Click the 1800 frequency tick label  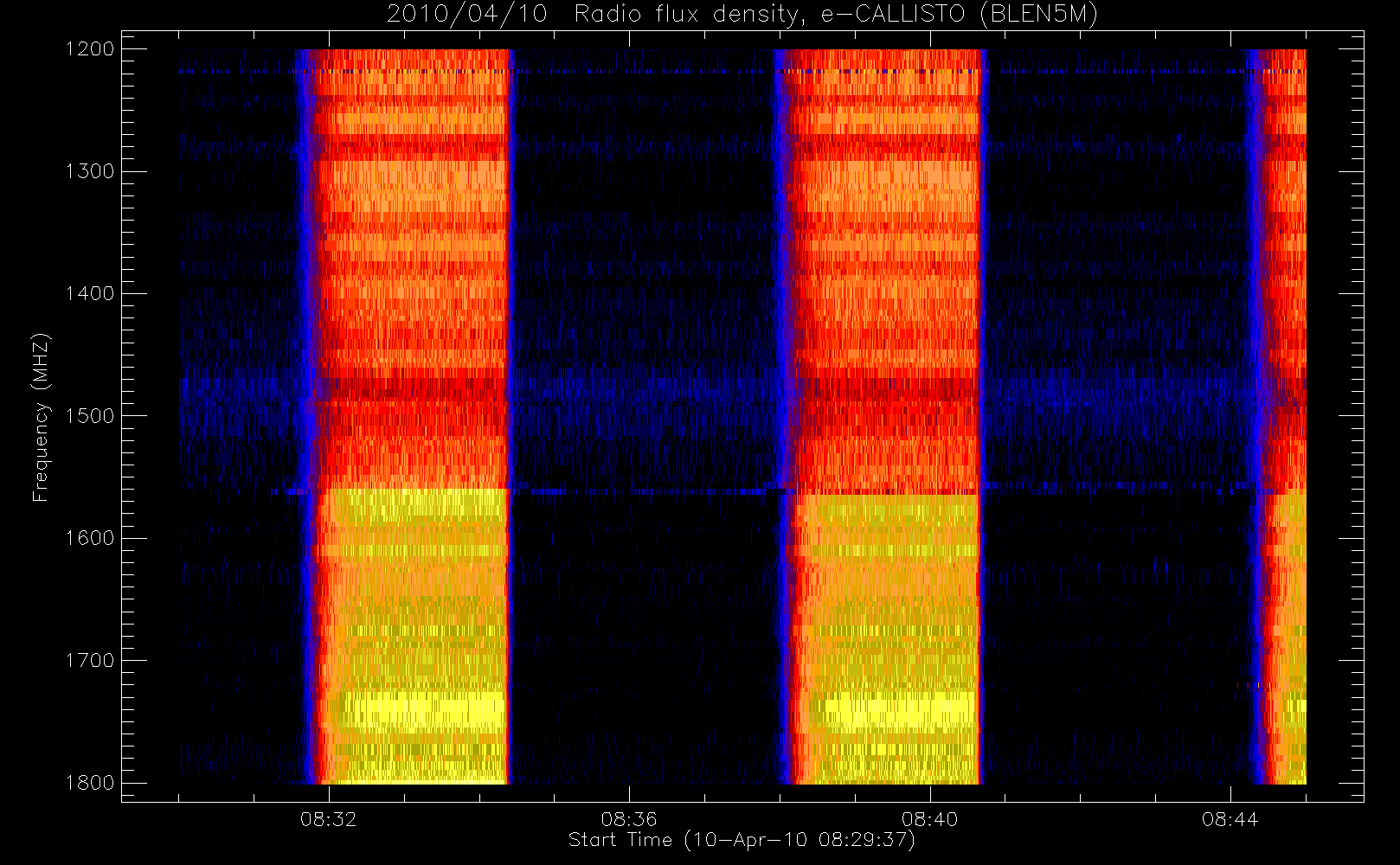(x=89, y=783)
